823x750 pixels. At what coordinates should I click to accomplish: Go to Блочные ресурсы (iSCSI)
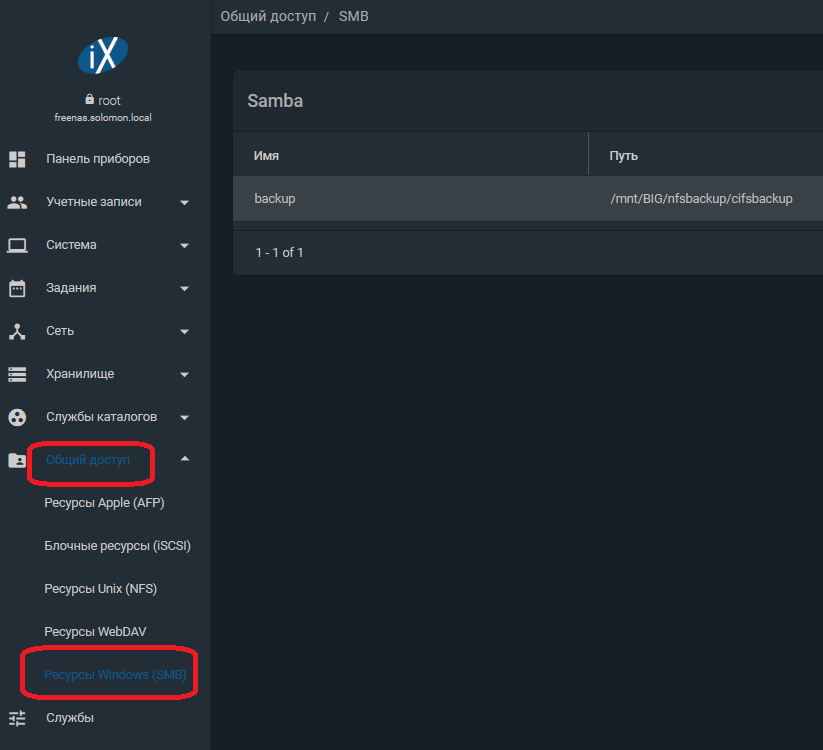point(118,546)
